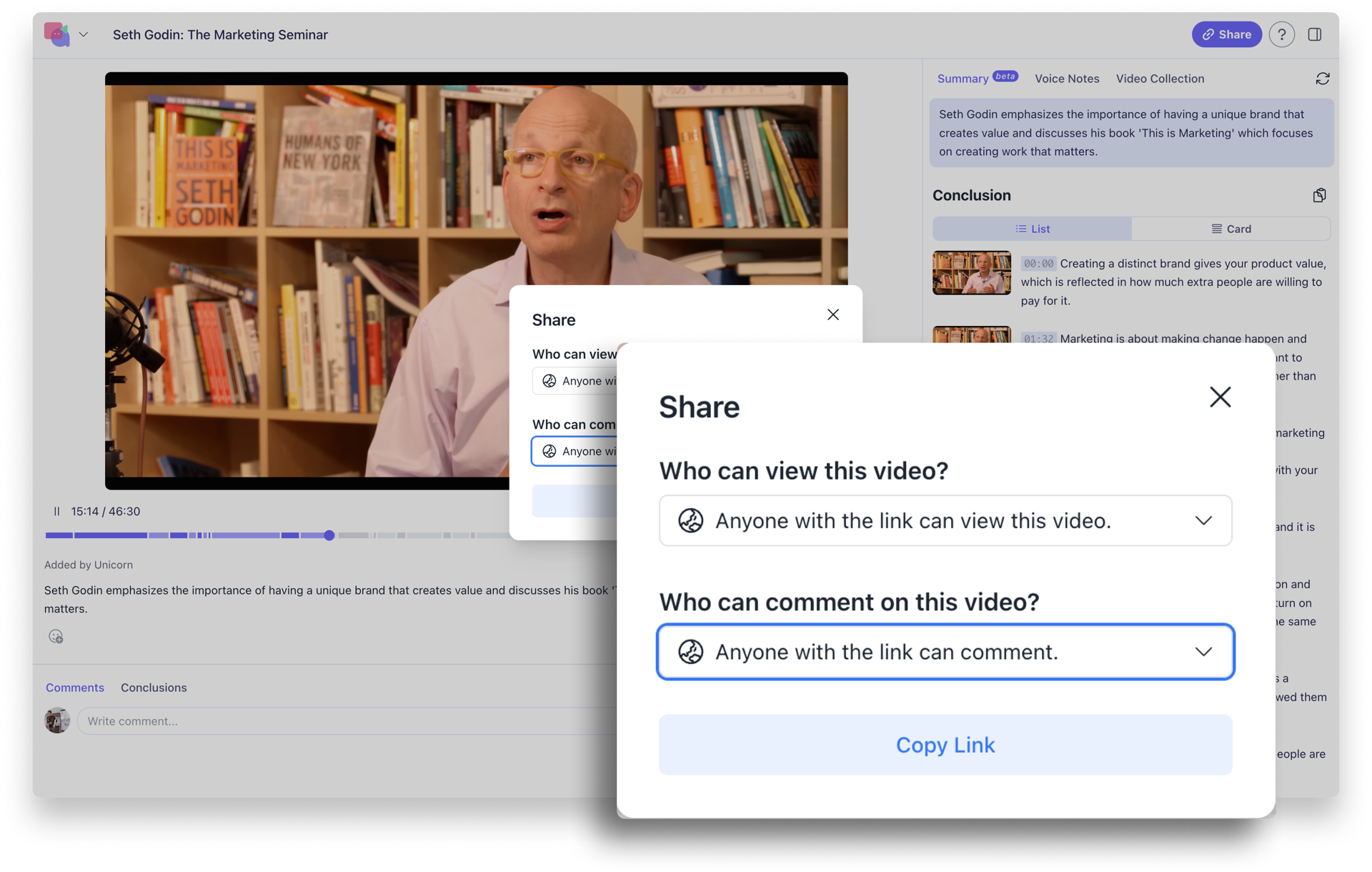Close the enlarged Share dialog
The image size is (1372, 872).
click(x=1220, y=397)
